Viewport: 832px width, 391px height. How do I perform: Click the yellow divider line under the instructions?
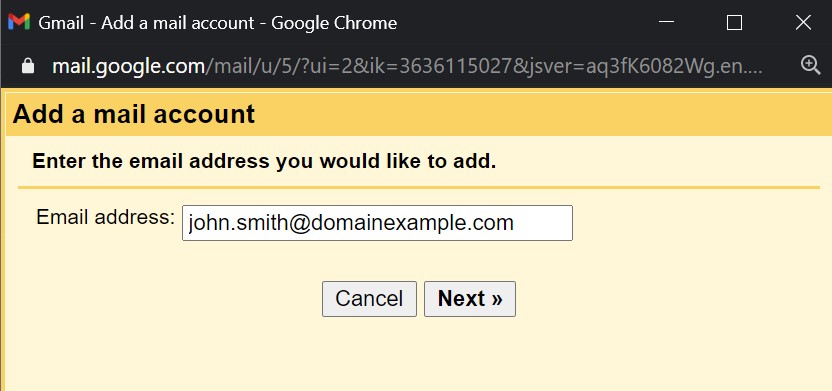coord(419,187)
